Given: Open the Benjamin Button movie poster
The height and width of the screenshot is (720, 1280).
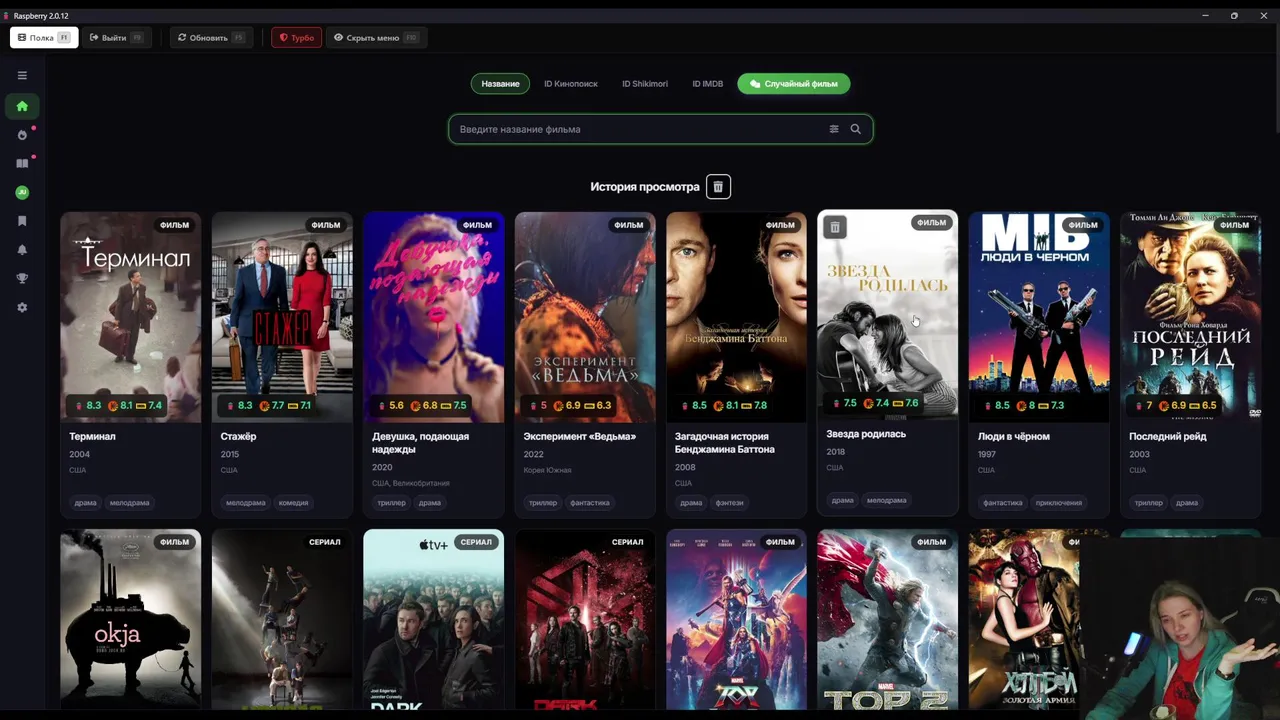Looking at the screenshot, I should coord(737,317).
